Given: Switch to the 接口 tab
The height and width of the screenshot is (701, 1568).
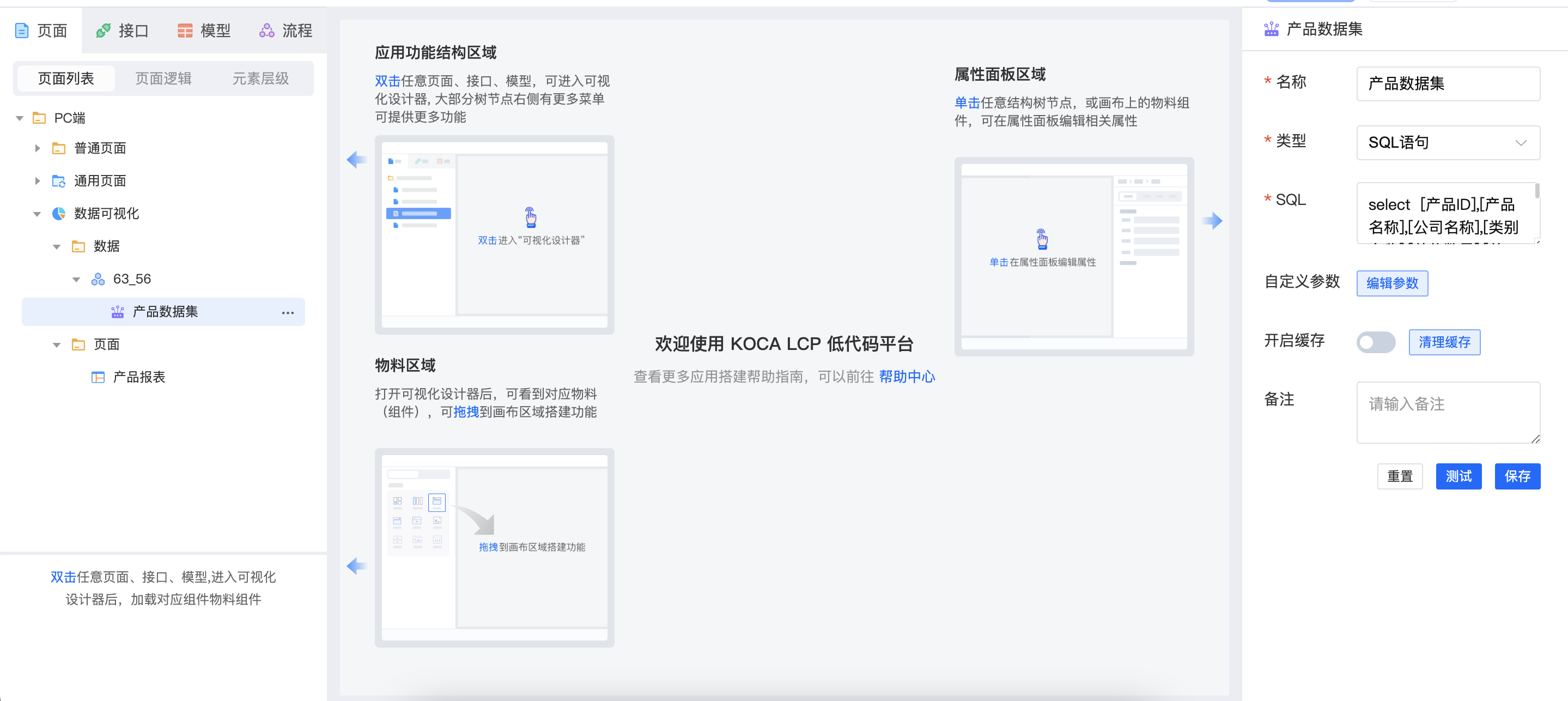Looking at the screenshot, I should [x=123, y=31].
